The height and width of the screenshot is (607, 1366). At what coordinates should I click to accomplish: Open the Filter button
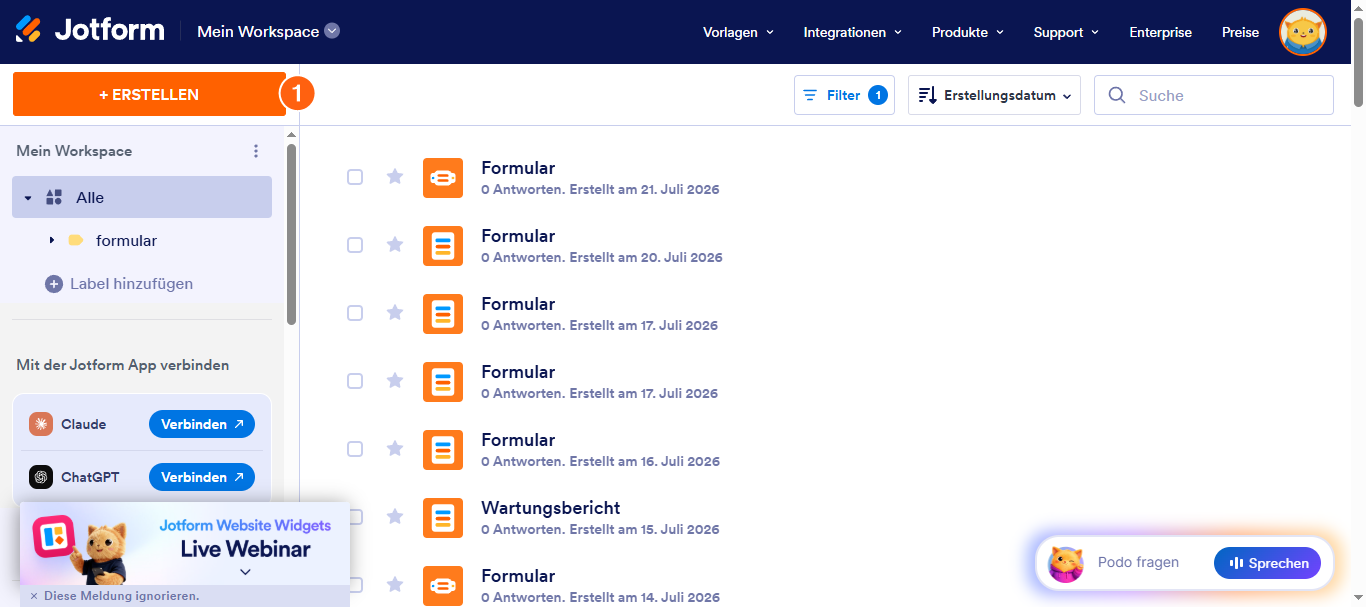click(x=844, y=95)
